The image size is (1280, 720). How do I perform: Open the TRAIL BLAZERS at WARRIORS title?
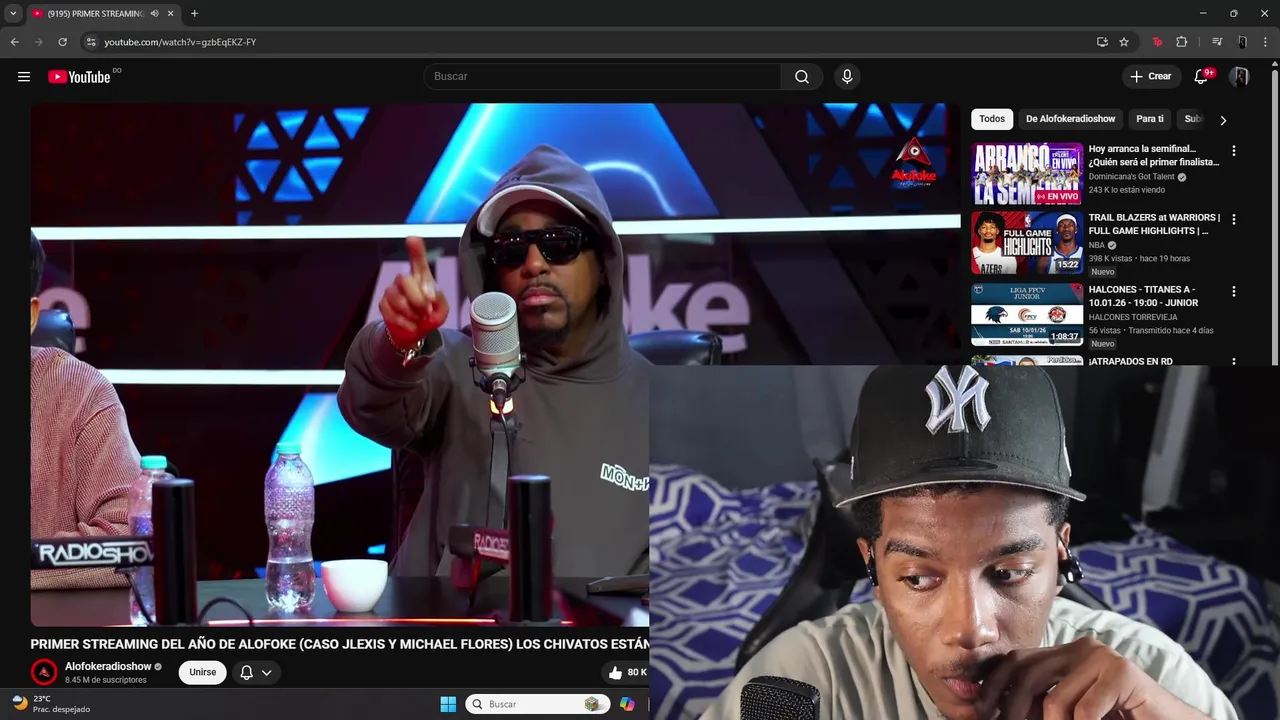(1154, 224)
